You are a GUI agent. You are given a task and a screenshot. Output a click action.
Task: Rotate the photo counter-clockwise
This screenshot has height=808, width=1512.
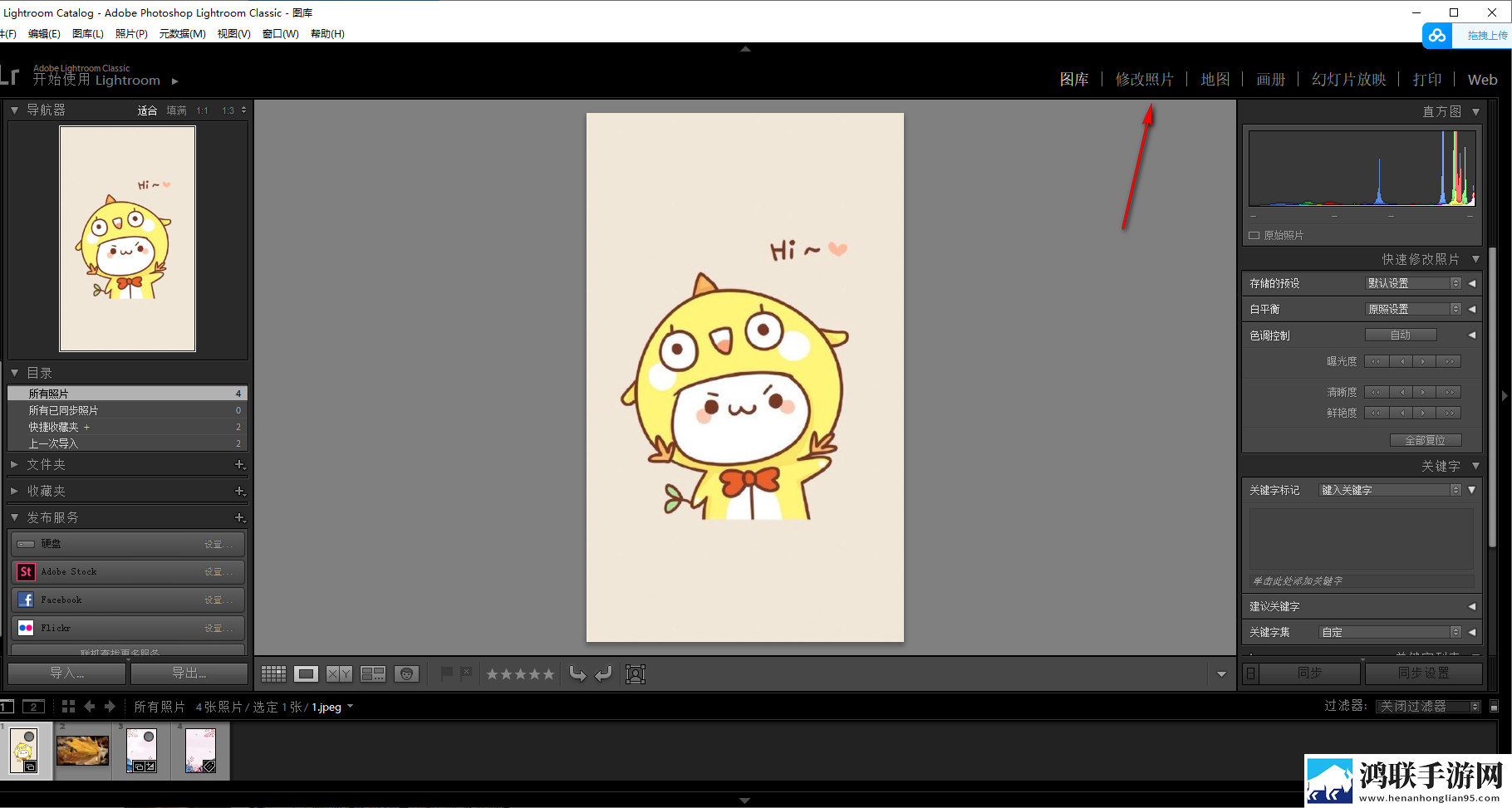577,673
